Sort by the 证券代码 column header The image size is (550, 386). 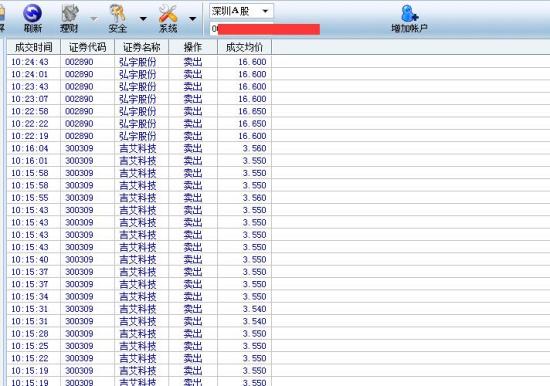pos(87,47)
